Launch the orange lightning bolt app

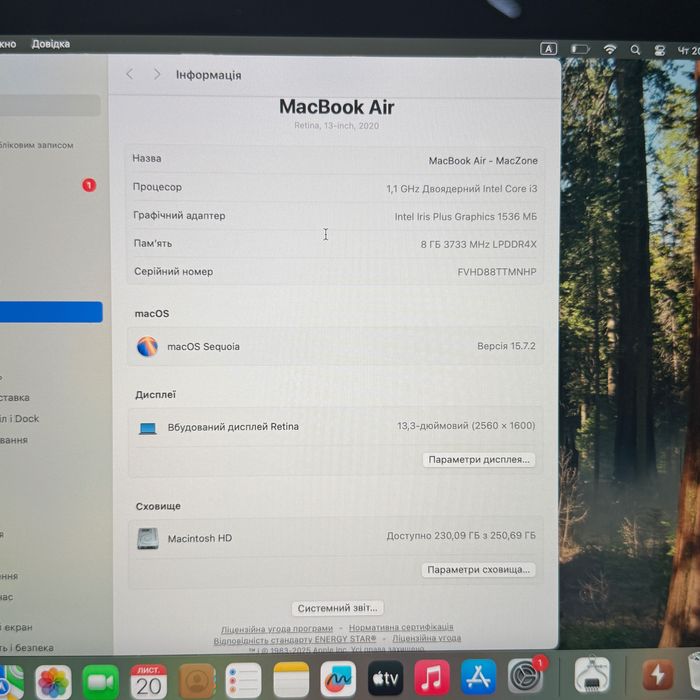[x=657, y=675]
